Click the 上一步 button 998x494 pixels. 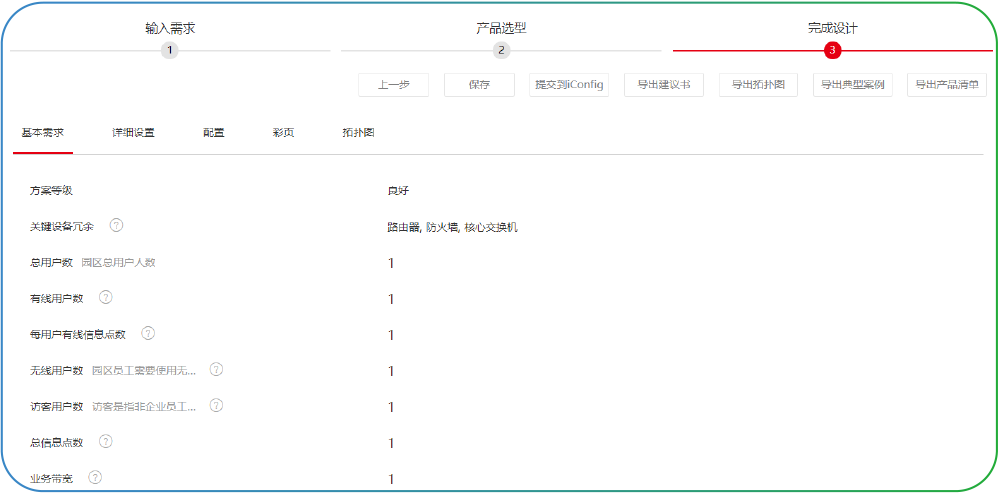[393, 85]
